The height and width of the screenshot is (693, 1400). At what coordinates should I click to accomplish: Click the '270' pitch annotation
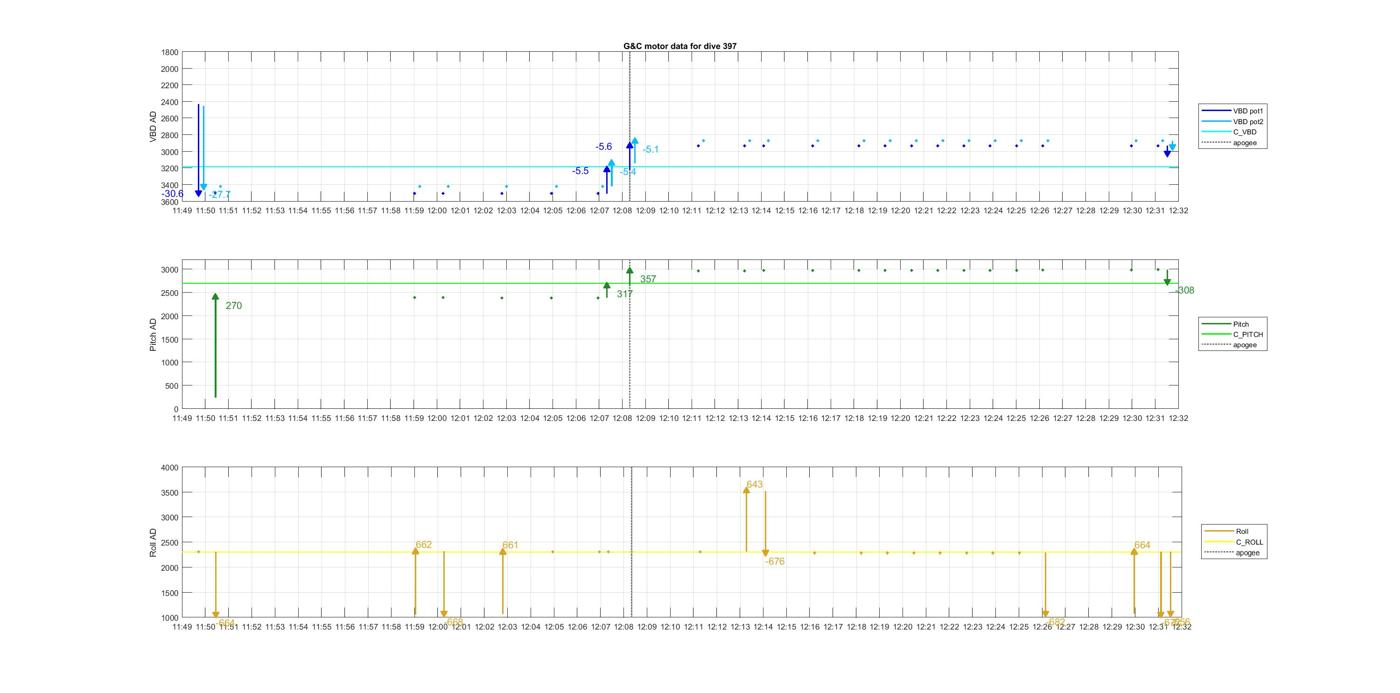point(233,306)
